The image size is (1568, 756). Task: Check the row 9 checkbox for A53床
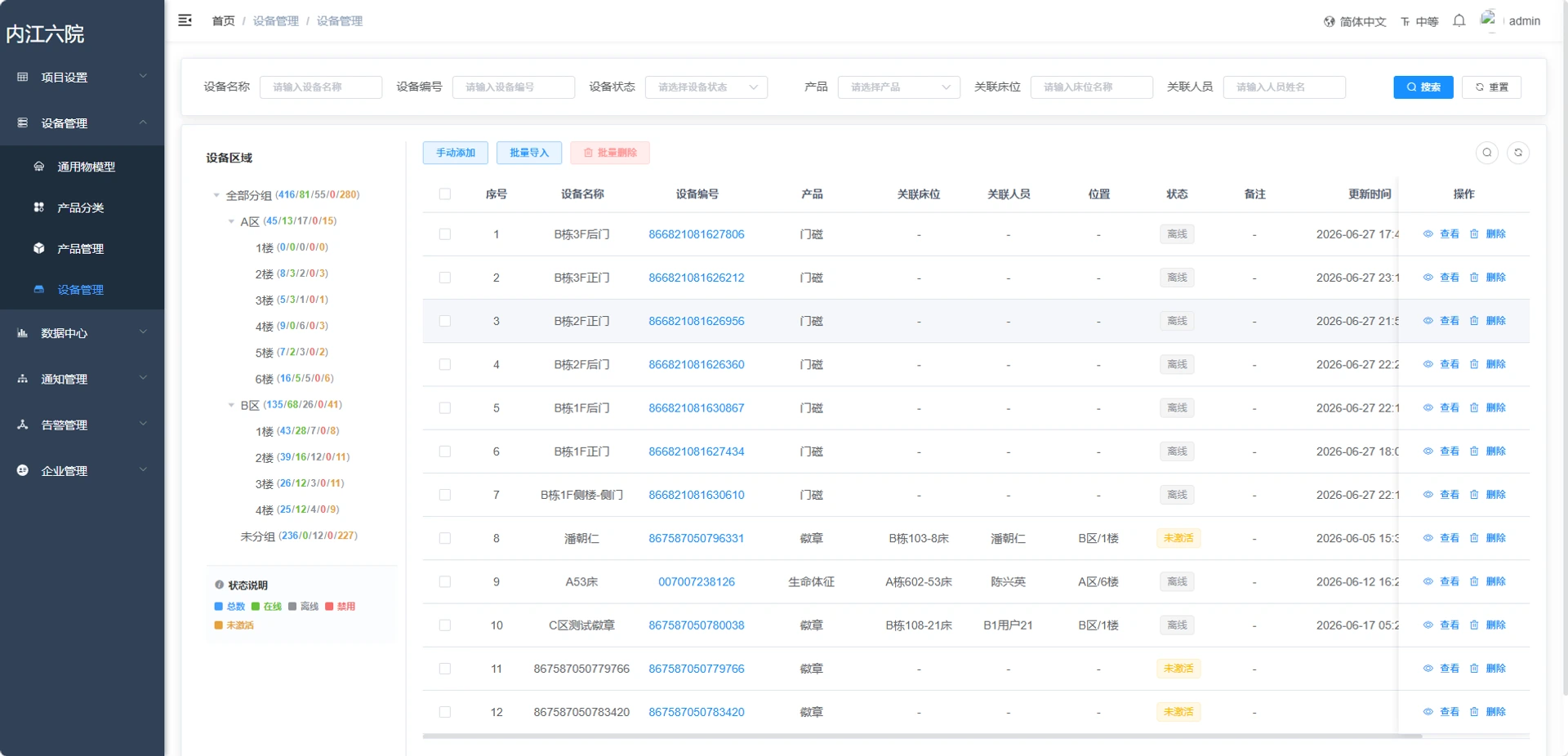click(x=445, y=581)
